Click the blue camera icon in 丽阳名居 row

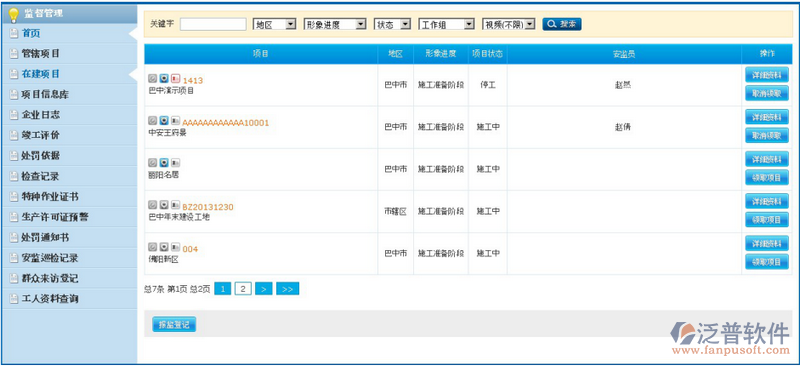(163, 163)
